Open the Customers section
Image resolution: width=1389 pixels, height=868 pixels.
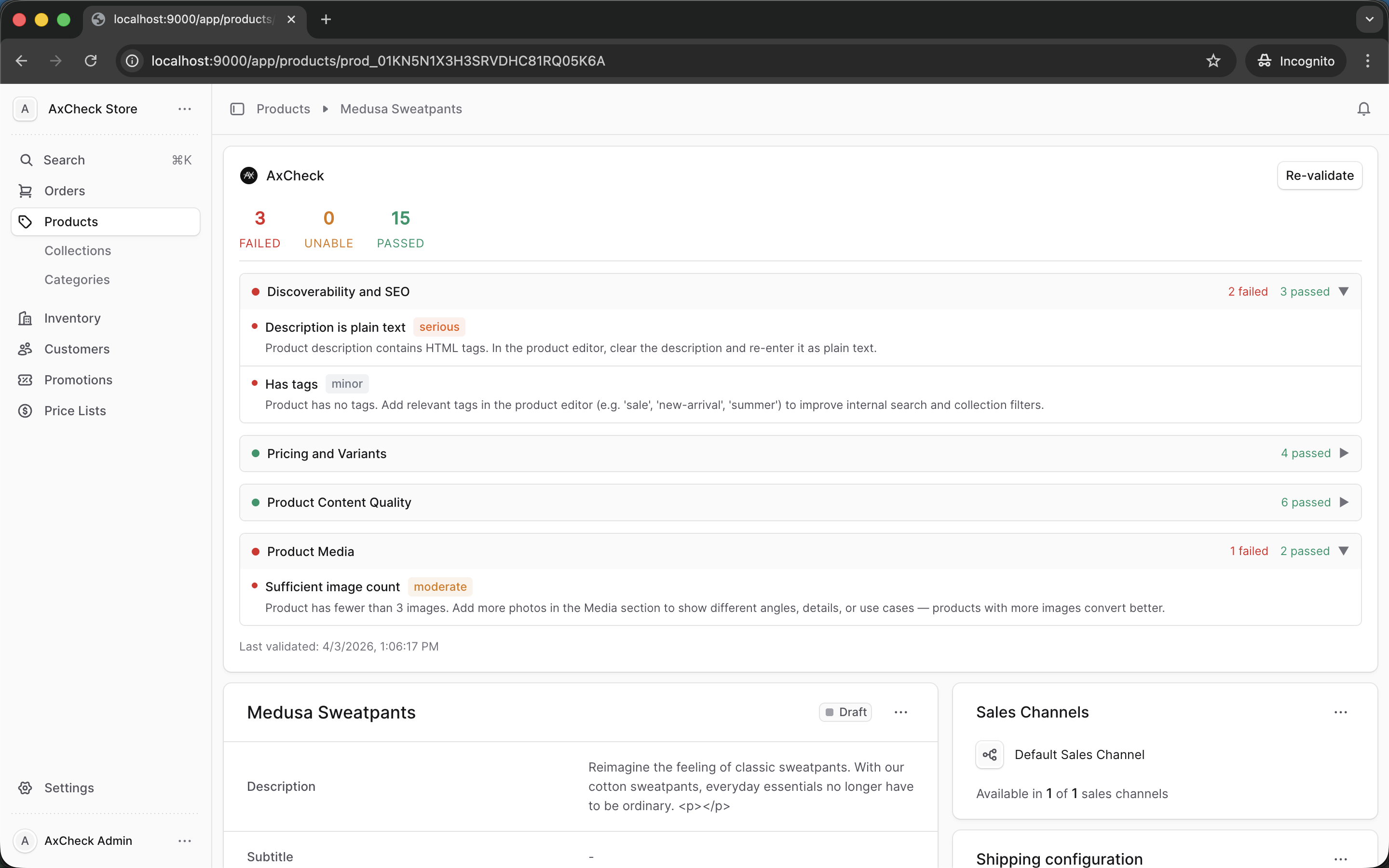(x=78, y=349)
